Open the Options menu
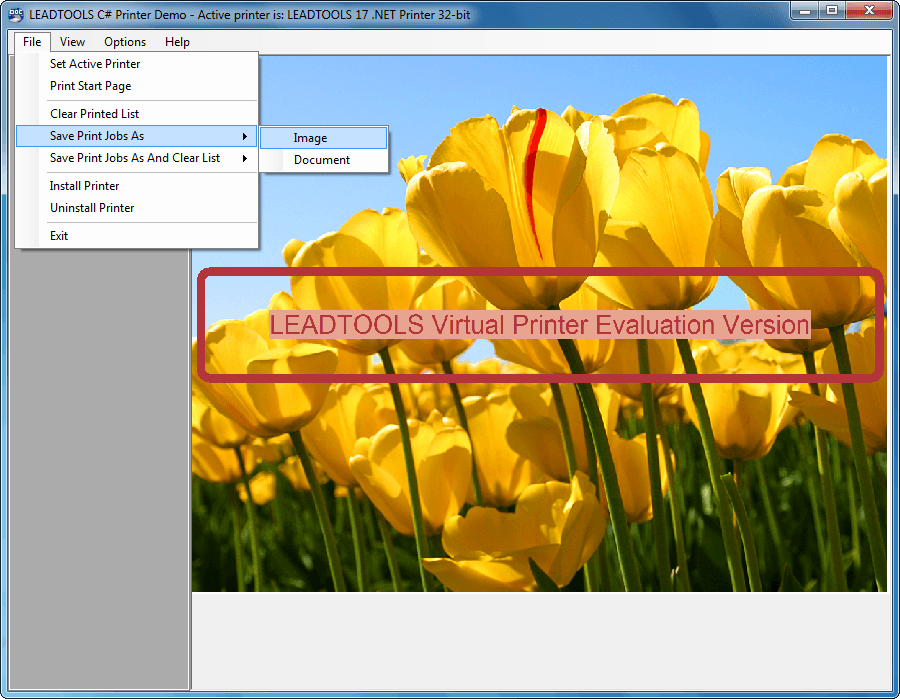900x699 pixels. [x=125, y=42]
